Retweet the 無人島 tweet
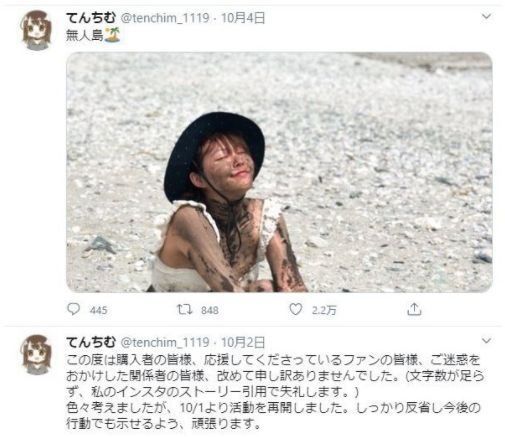505x437 pixels. pos(184,309)
